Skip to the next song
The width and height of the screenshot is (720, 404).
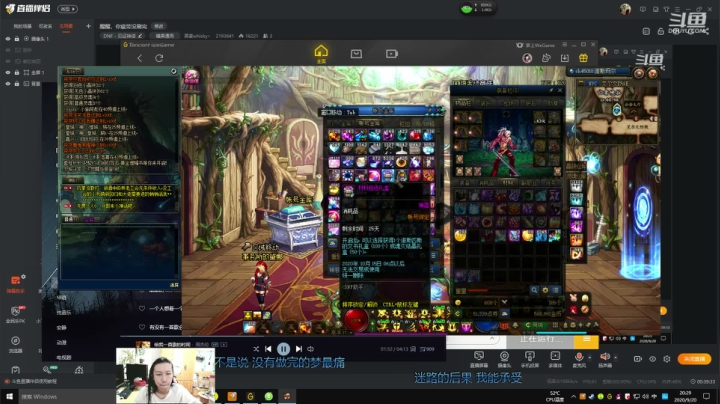298,349
